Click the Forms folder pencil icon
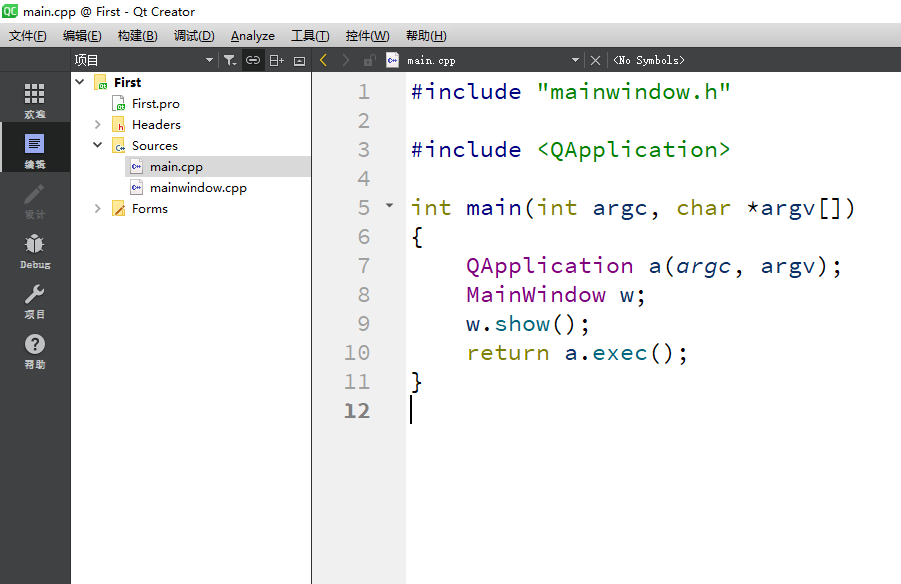Viewport: 901px width, 584px height. (118, 208)
